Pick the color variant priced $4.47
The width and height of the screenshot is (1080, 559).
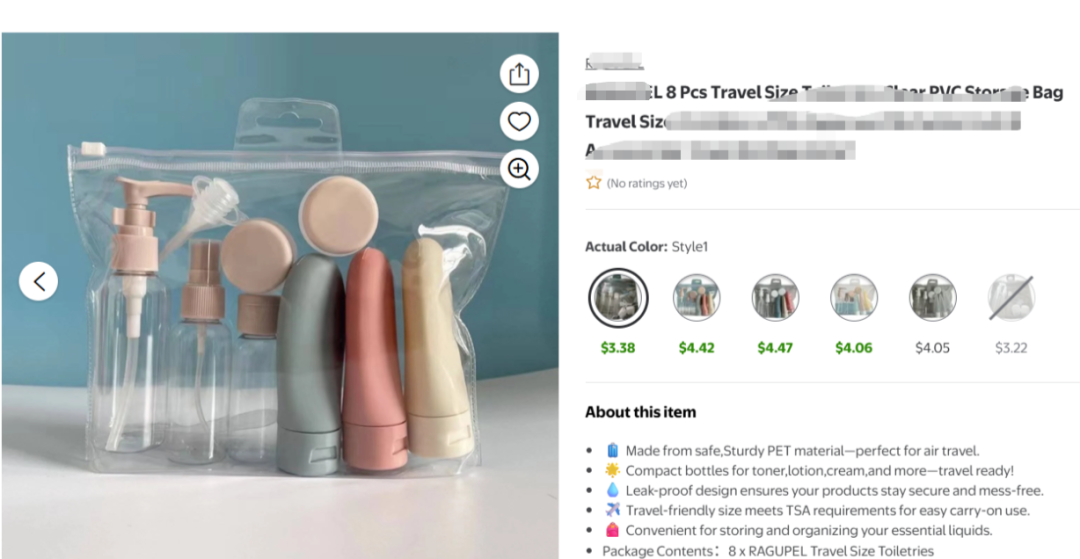click(x=775, y=297)
